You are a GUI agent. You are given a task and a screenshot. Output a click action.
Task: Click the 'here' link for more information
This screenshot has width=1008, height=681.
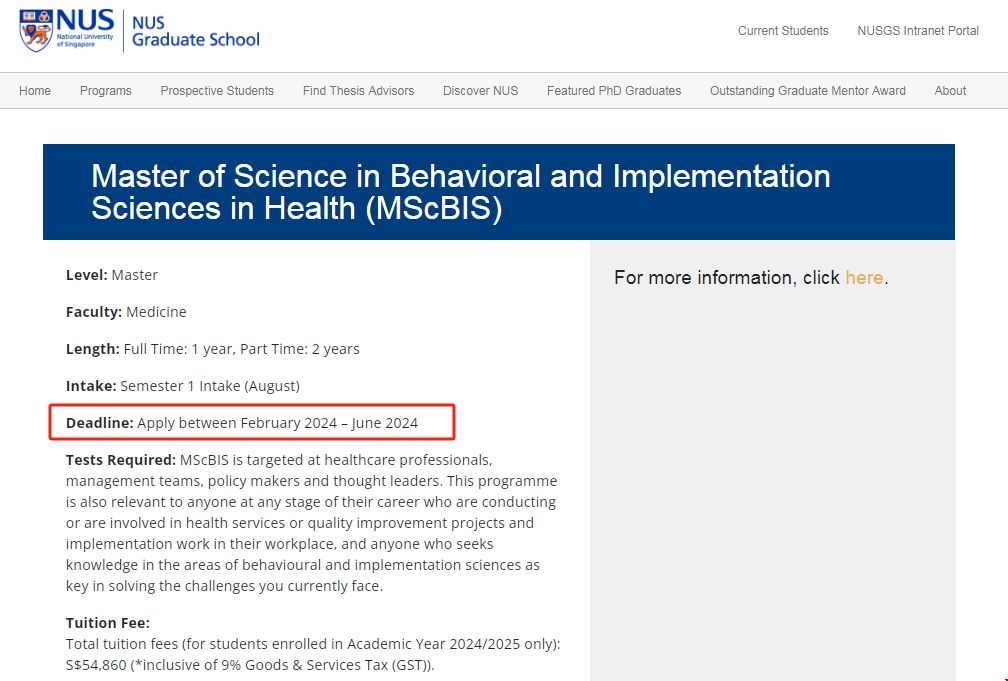point(864,277)
